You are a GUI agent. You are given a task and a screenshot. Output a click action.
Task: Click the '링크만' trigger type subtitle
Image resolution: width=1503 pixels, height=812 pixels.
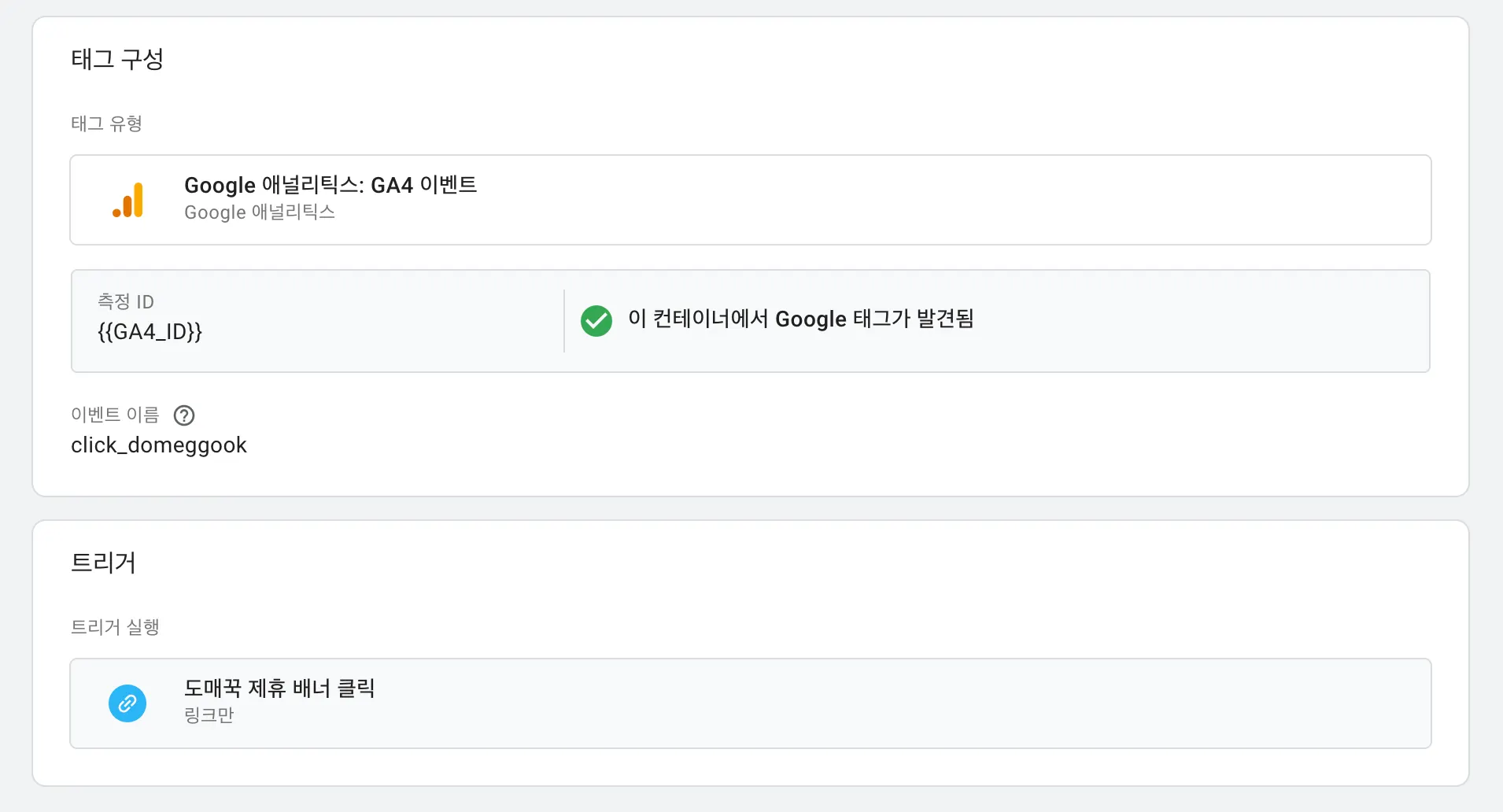[x=209, y=715]
